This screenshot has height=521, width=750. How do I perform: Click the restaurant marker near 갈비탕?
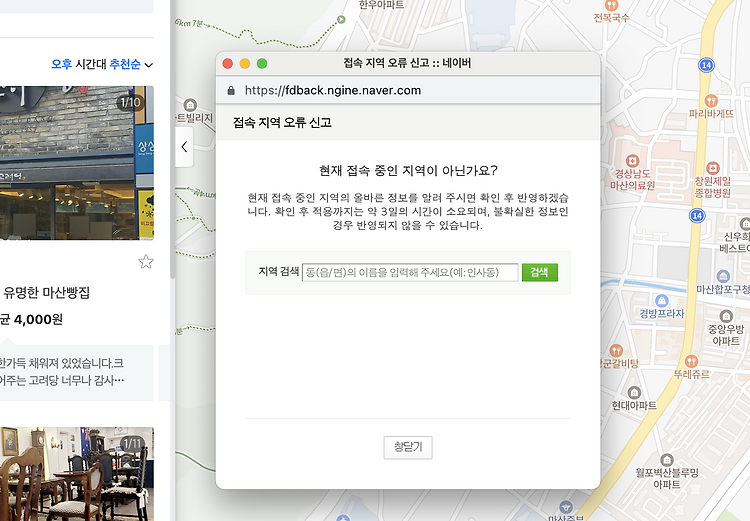coord(617,350)
